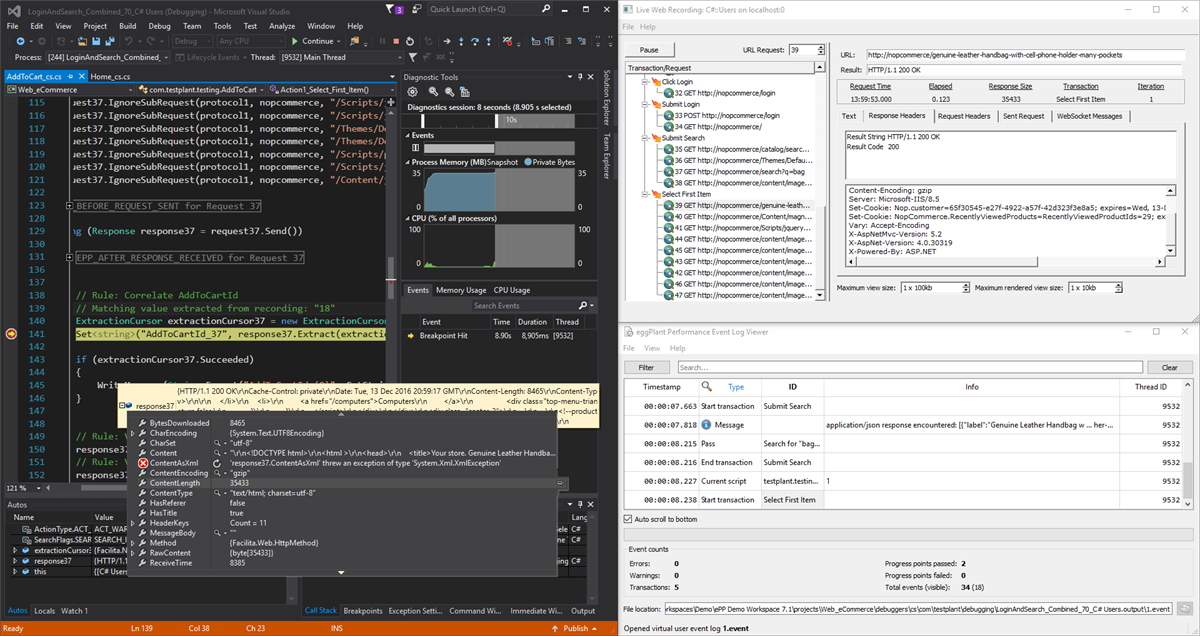Click Quick Launch search box
The image size is (1200, 636).
click(x=491, y=9)
